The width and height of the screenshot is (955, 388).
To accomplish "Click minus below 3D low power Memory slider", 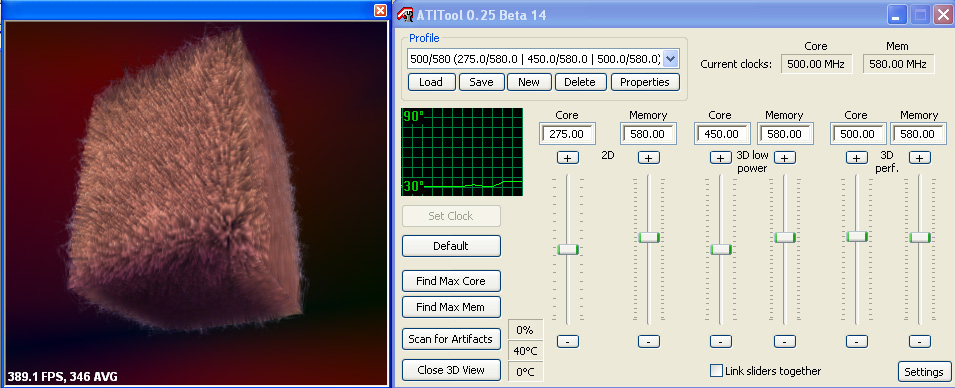I will (784, 341).
